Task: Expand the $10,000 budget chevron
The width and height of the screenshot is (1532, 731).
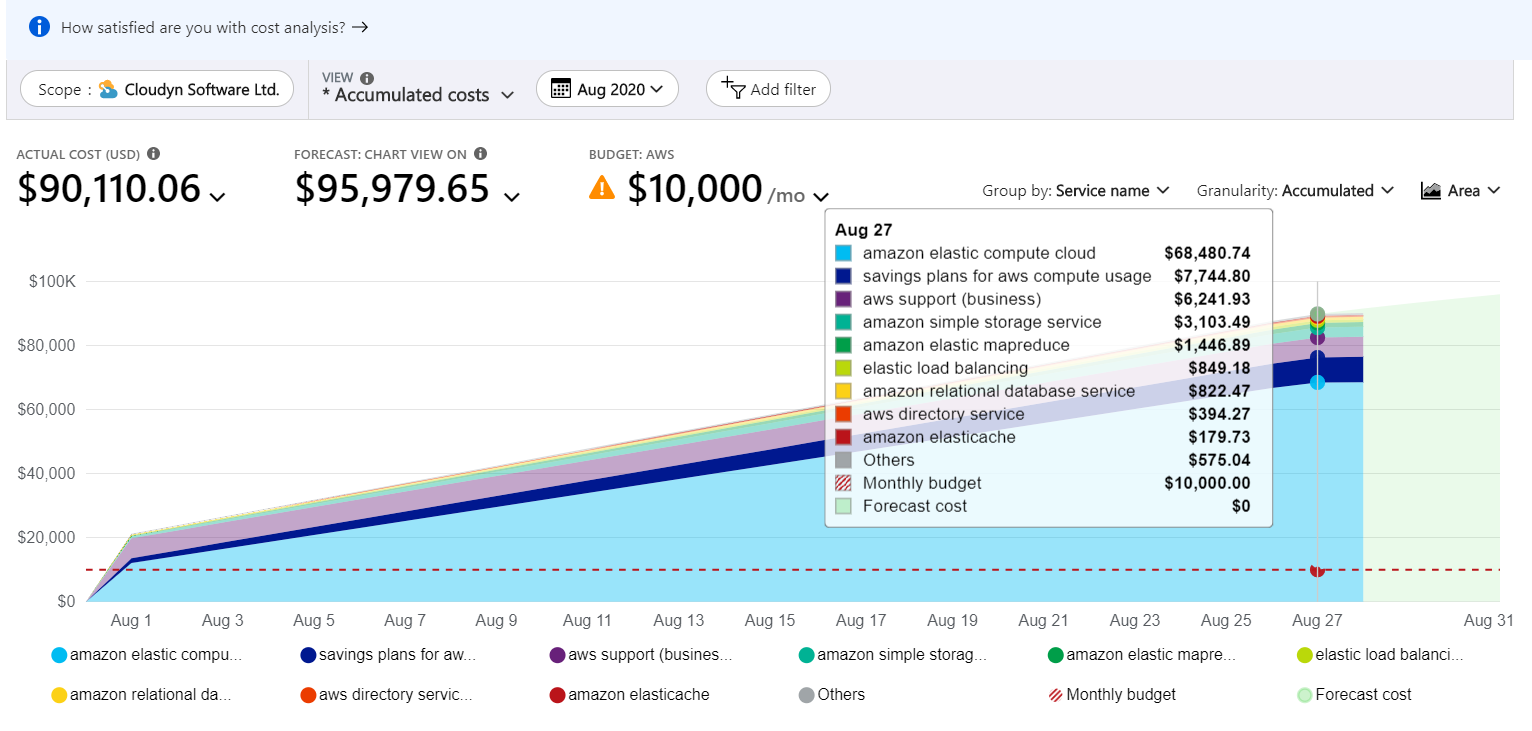Action: pos(821,197)
